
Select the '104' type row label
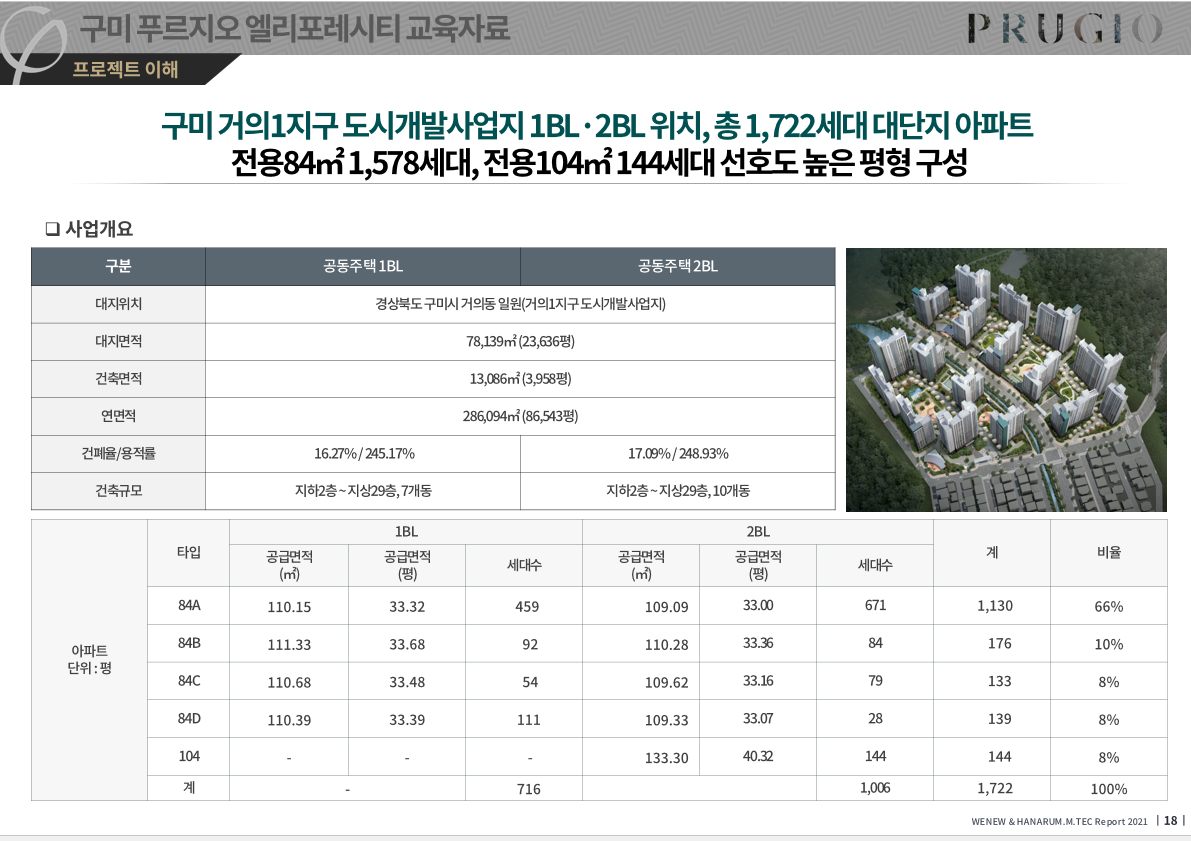[x=188, y=757]
